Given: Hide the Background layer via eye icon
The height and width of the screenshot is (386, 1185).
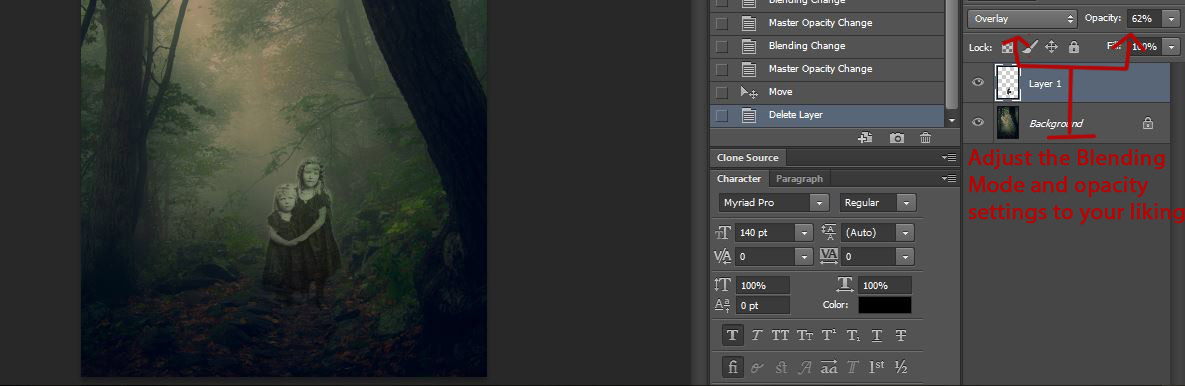Looking at the screenshot, I should point(978,122).
